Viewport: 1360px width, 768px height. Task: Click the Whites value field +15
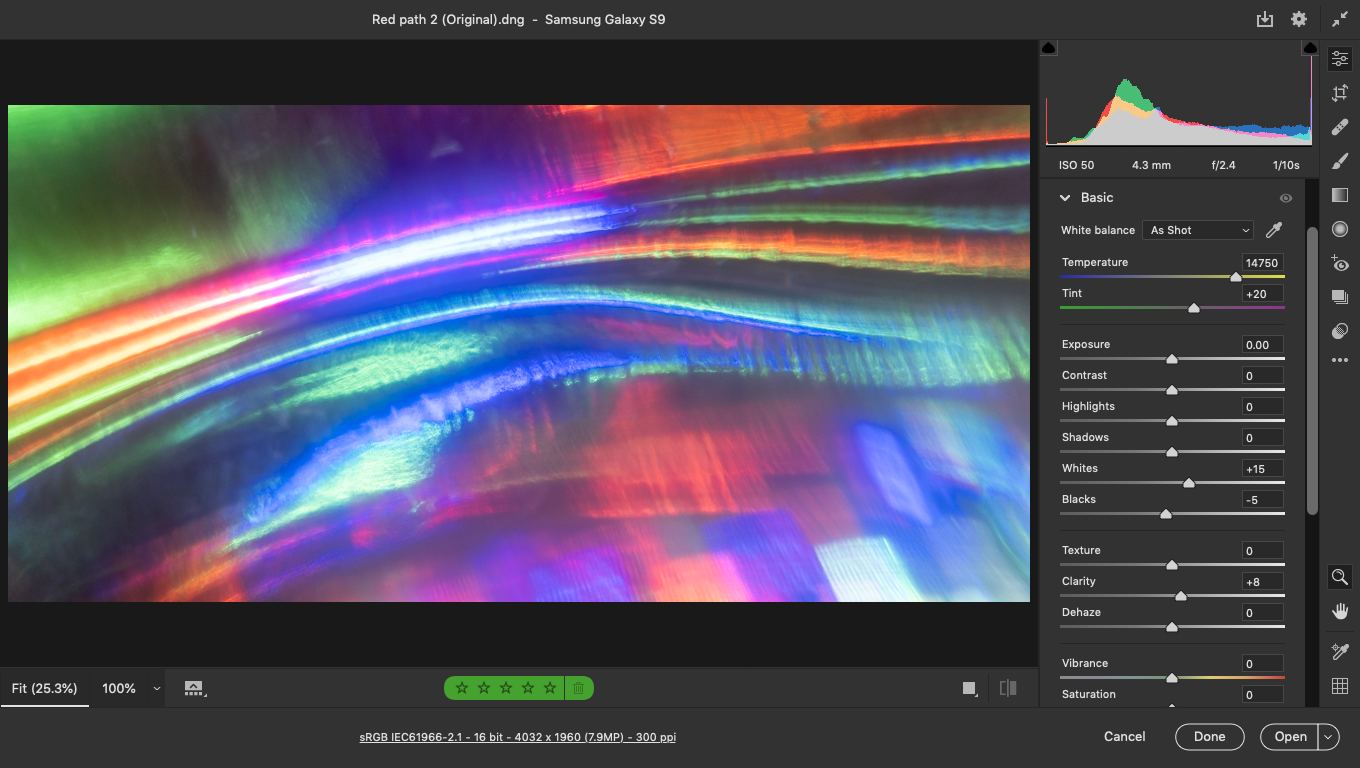click(x=1262, y=469)
